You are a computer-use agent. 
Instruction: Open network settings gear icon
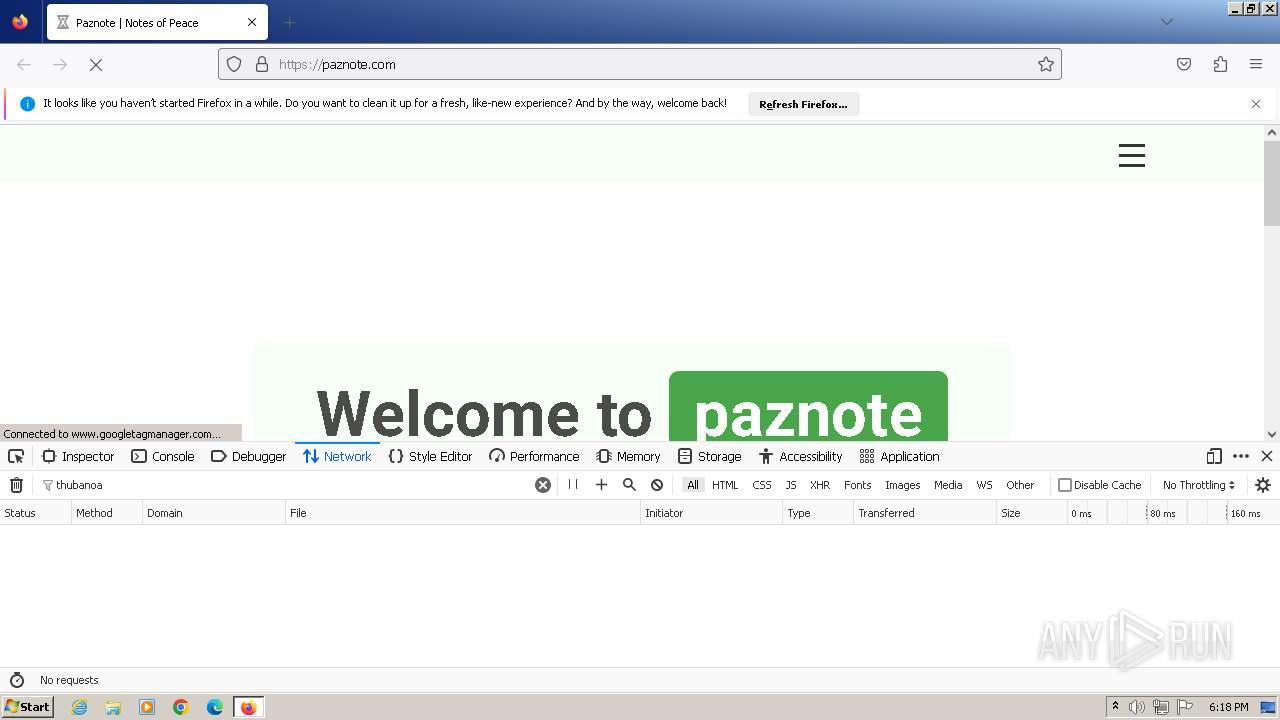(x=1263, y=485)
